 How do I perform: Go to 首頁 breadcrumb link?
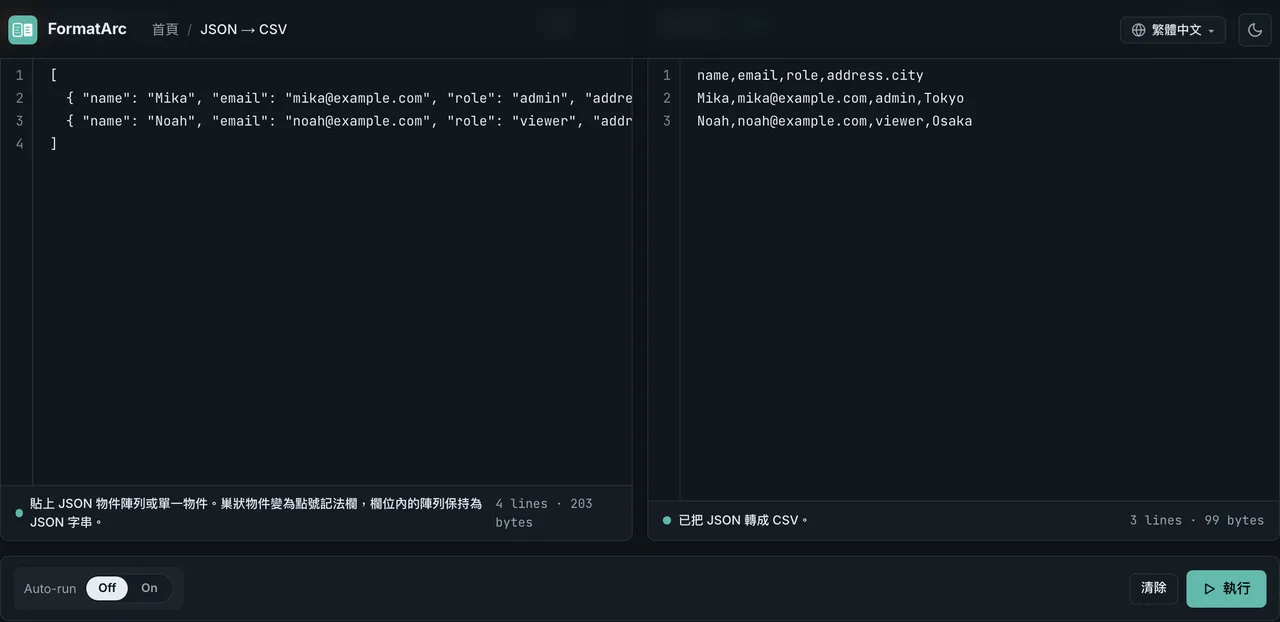click(x=165, y=29)
